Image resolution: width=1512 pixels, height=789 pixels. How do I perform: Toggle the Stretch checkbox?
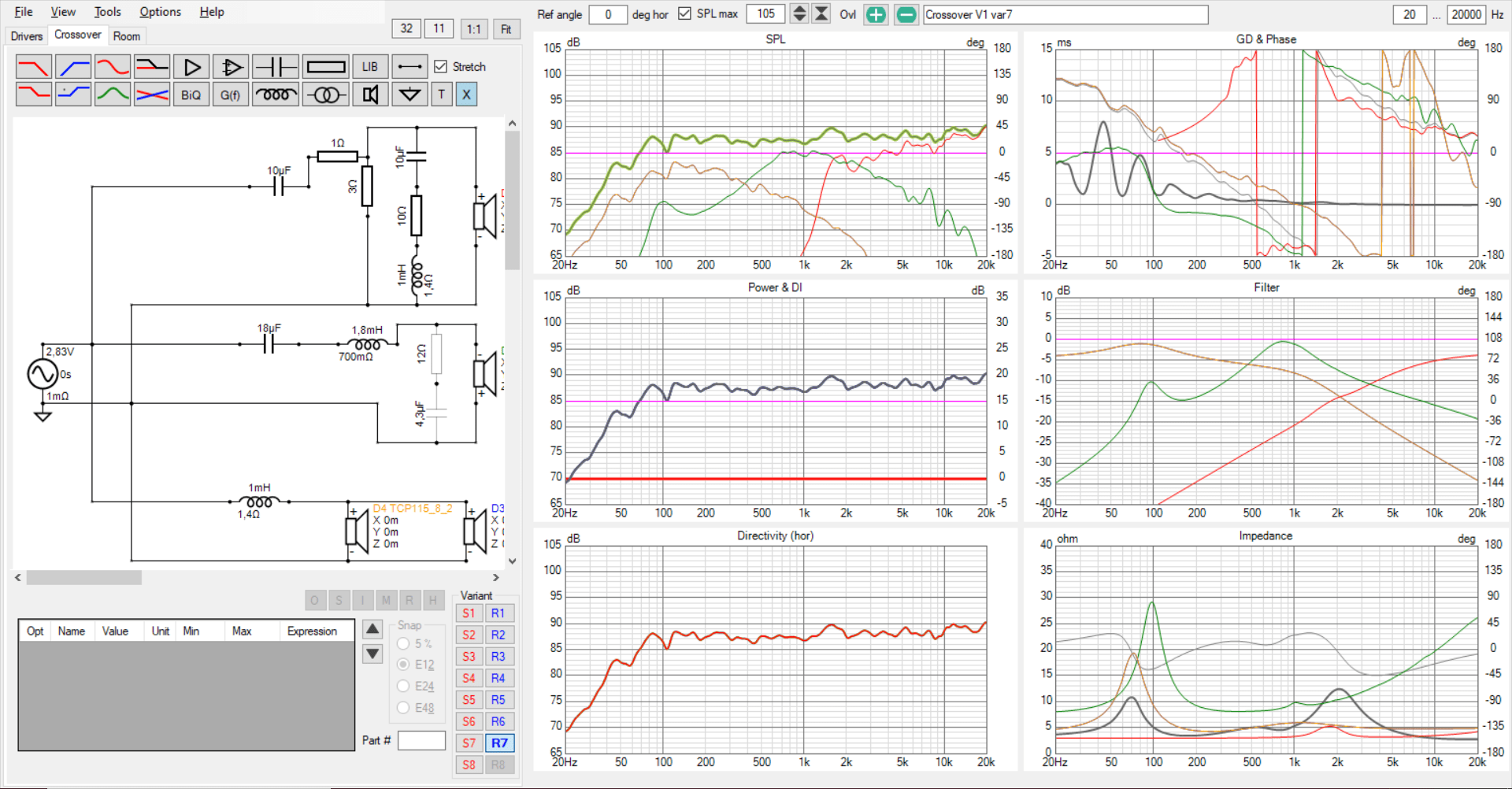click(x=441, y=67)
